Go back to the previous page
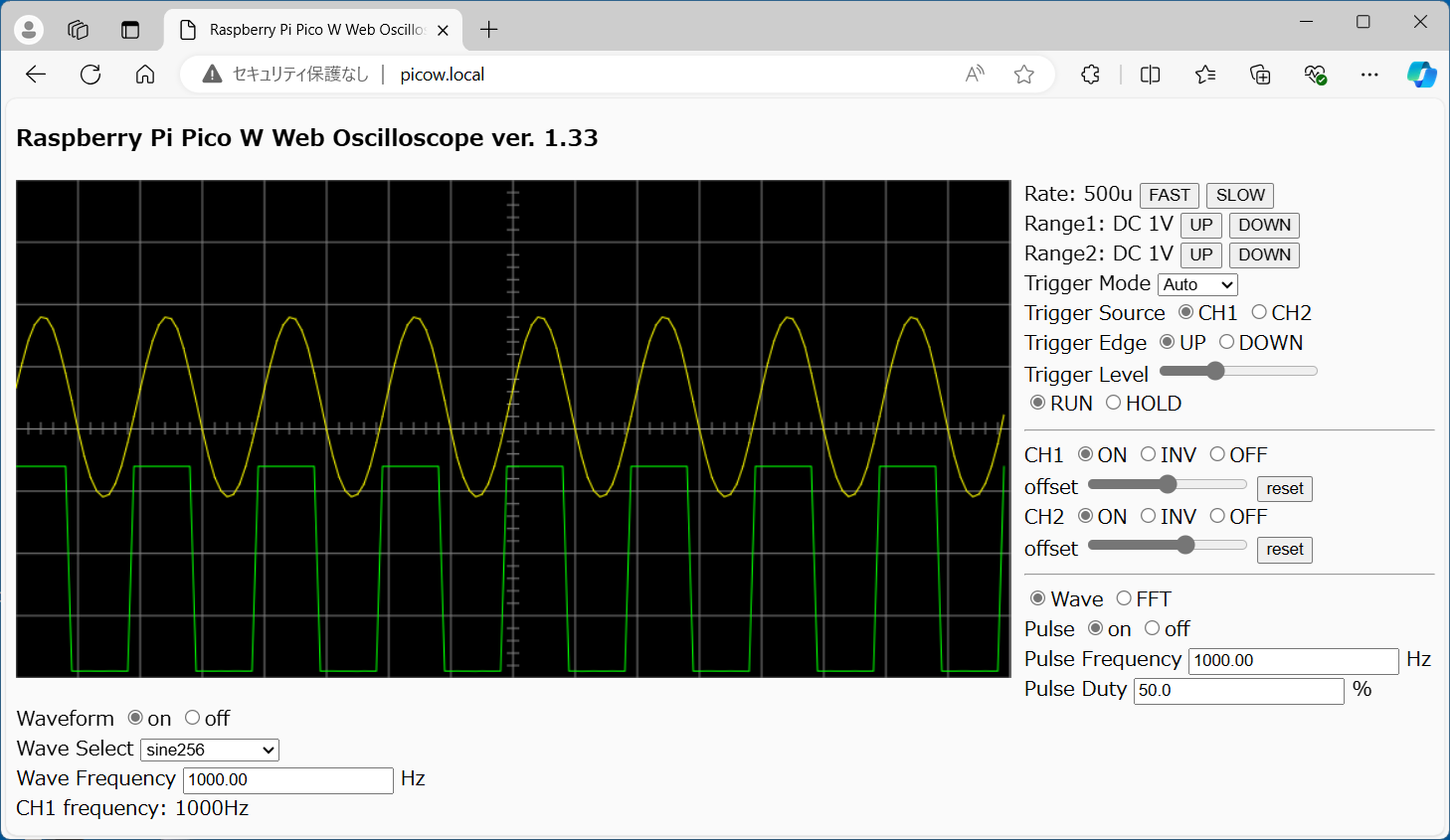Viewport: 1450px width, 840px height. pyautogui.click(x=36, y=75)
